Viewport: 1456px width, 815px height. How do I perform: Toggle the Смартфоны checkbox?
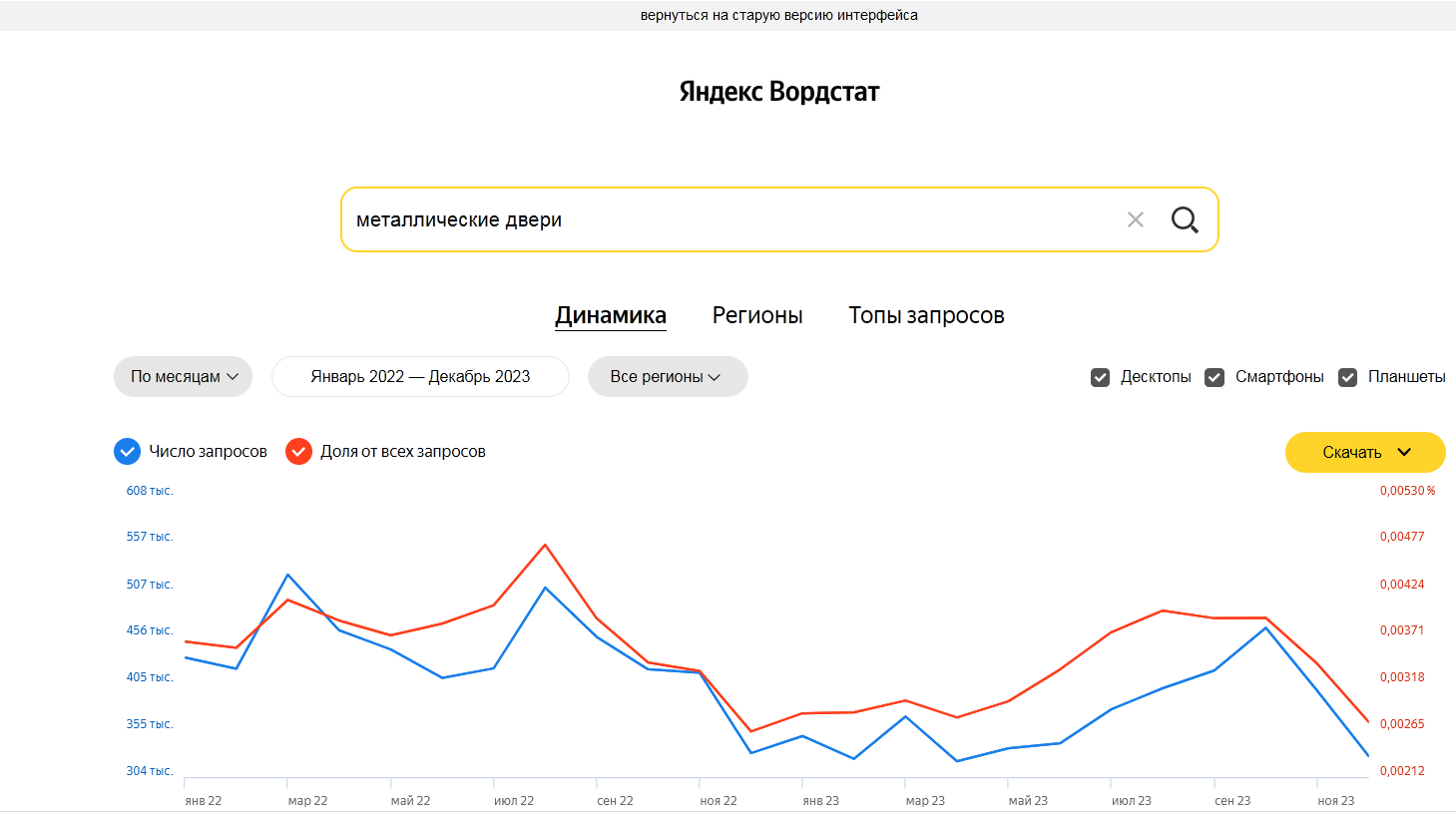coord(1214,377)
